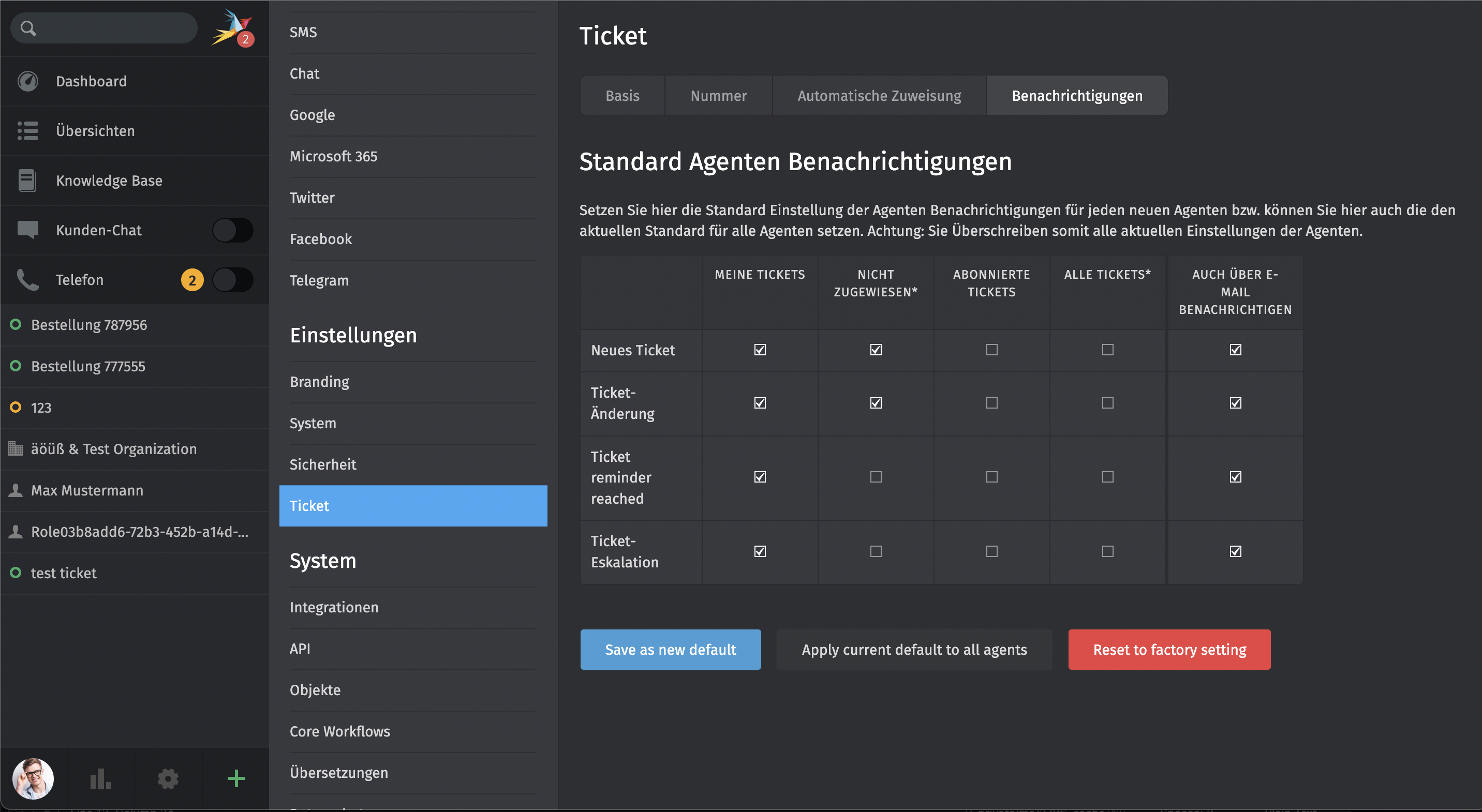1482x812 pixels.
Task: Select the Telefon phone icon
Action: coord(27,280)
